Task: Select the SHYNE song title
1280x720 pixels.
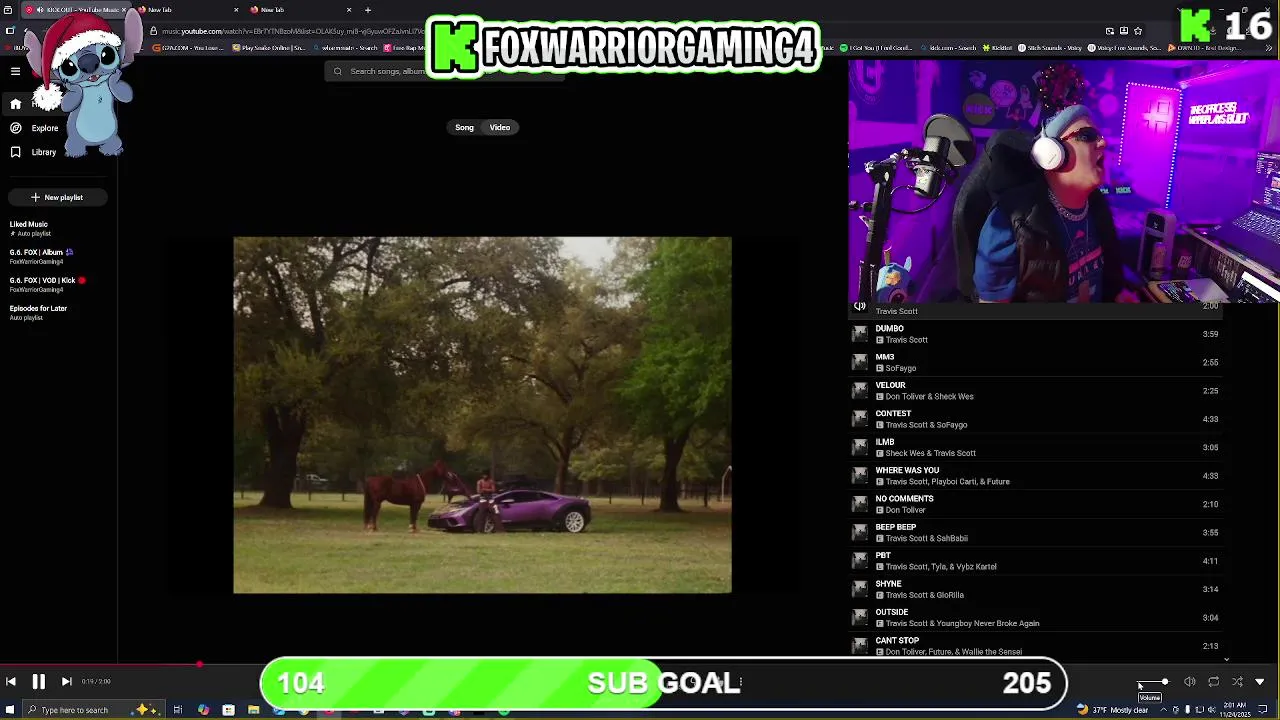Action: [x=888, y=584]
